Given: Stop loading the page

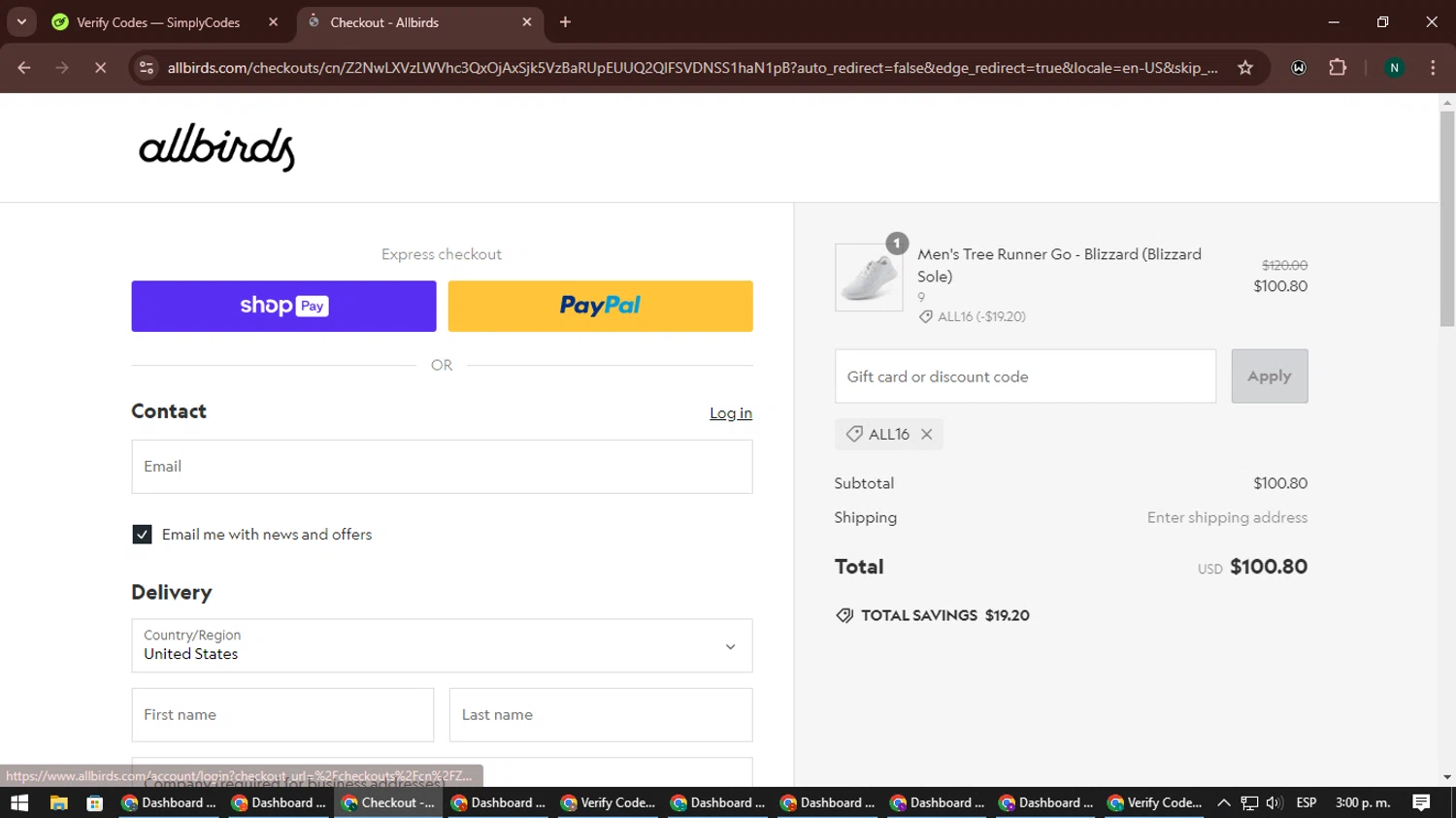Looking at the screenshot, I should pos(100,68).
